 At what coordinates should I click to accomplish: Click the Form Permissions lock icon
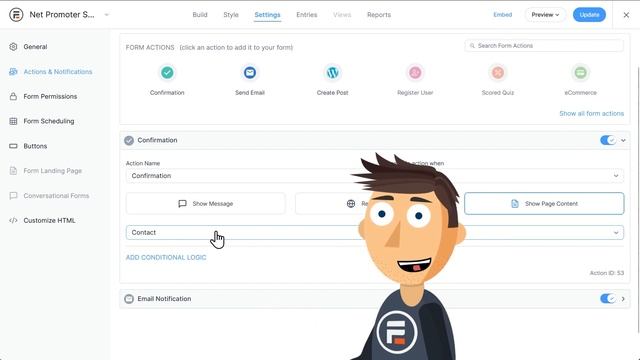tap(13, 96)
